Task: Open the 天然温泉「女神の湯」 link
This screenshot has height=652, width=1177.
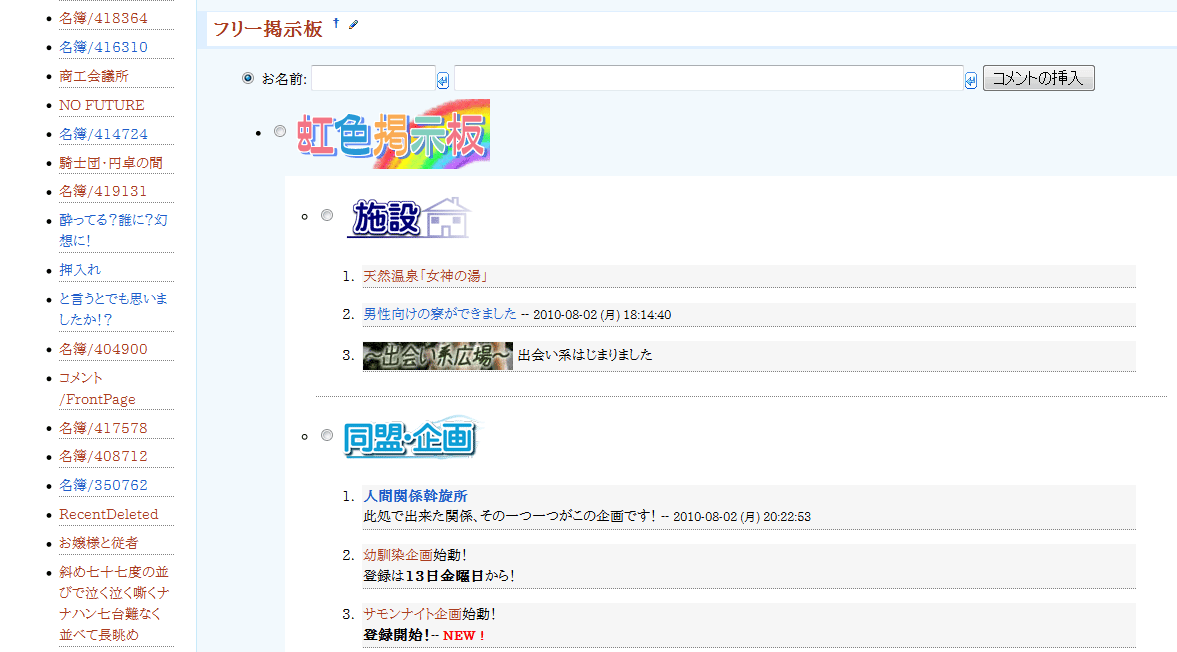Action: 425,276
